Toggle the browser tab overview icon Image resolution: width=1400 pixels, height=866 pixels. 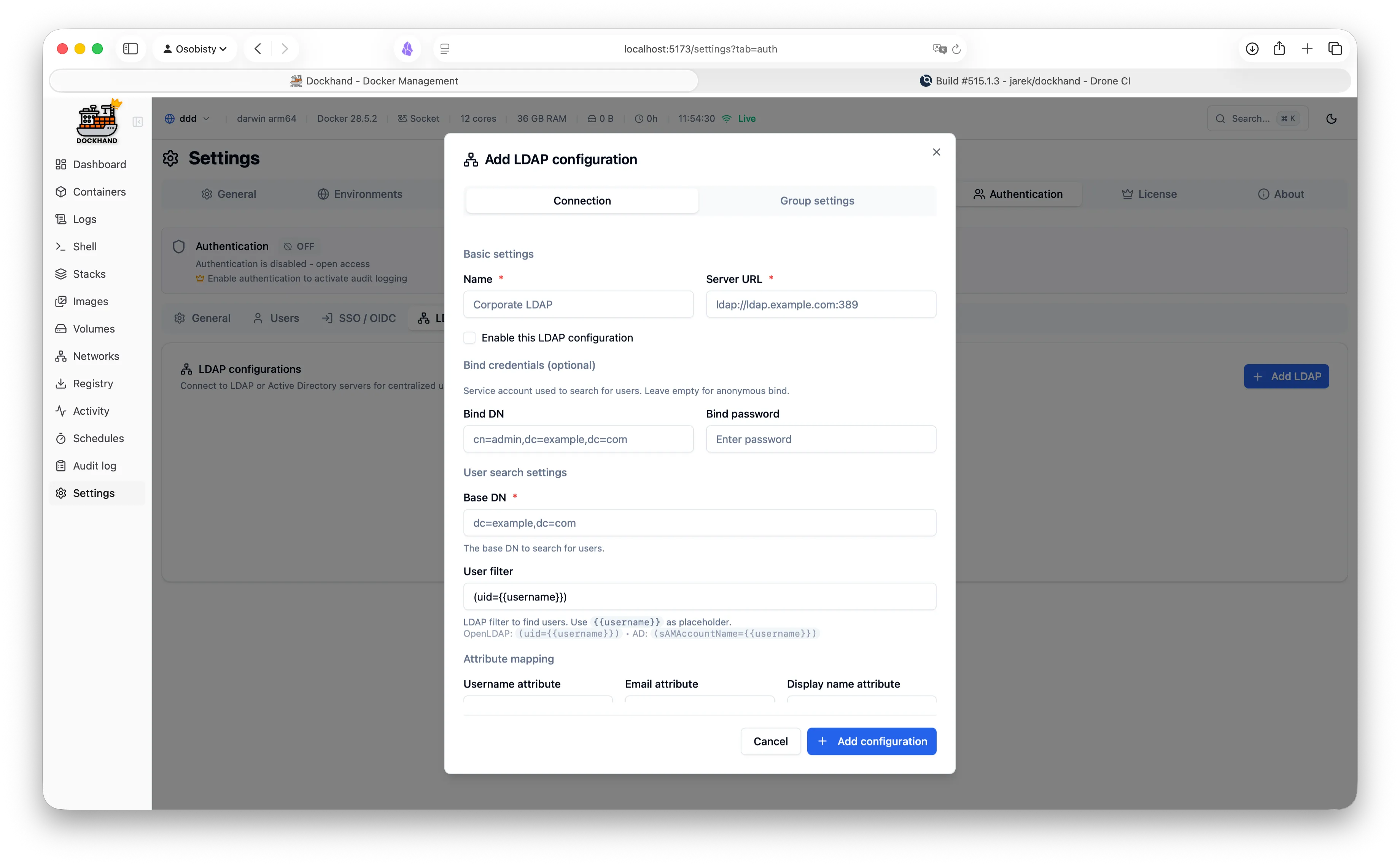[1335, 49]
